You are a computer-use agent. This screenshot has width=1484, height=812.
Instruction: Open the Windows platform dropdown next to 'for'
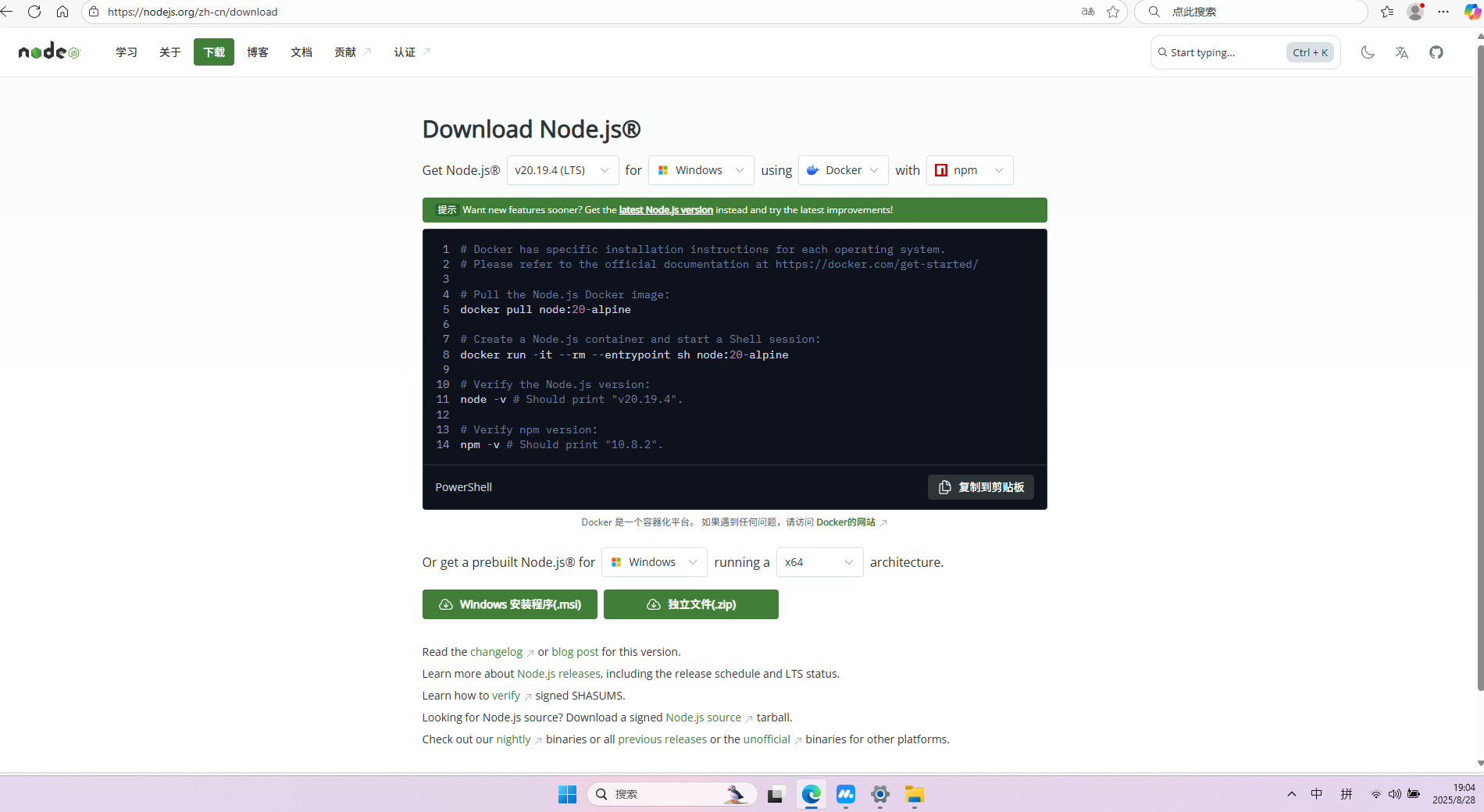[701, 170]
